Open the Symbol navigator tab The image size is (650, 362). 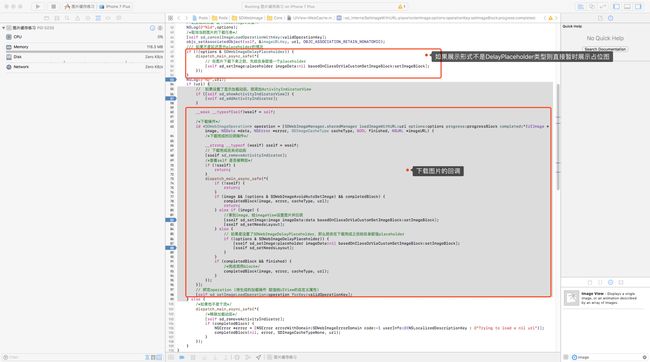click(x=57, y=18)
